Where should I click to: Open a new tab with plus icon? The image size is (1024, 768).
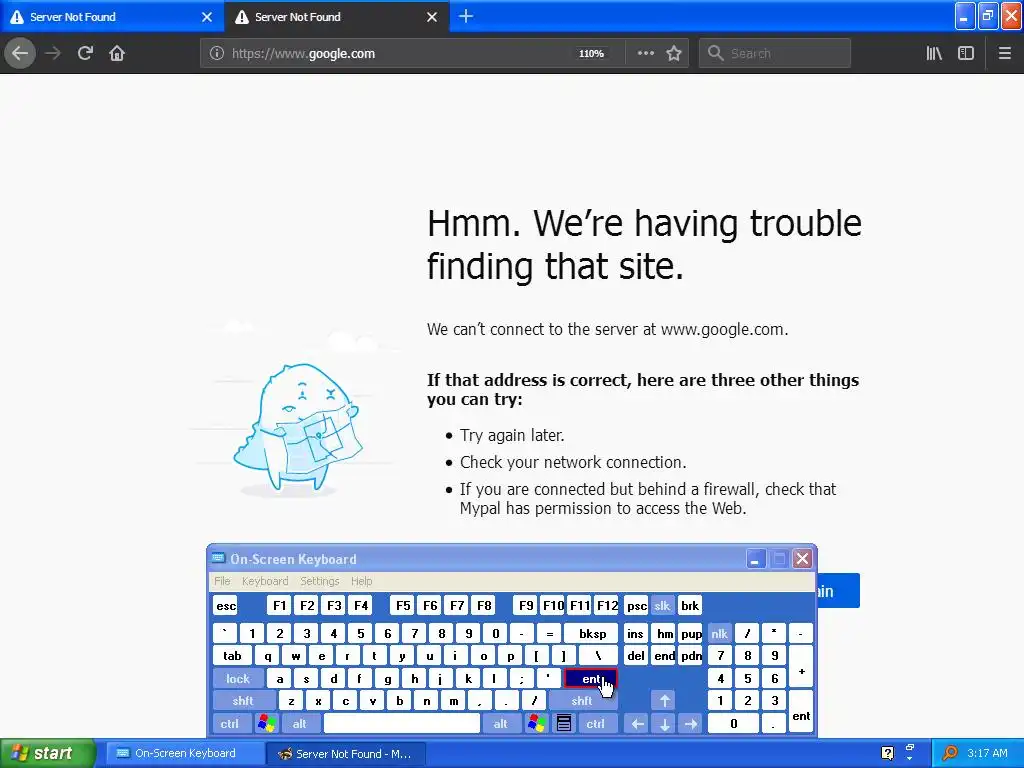click(x=466, y=16)
